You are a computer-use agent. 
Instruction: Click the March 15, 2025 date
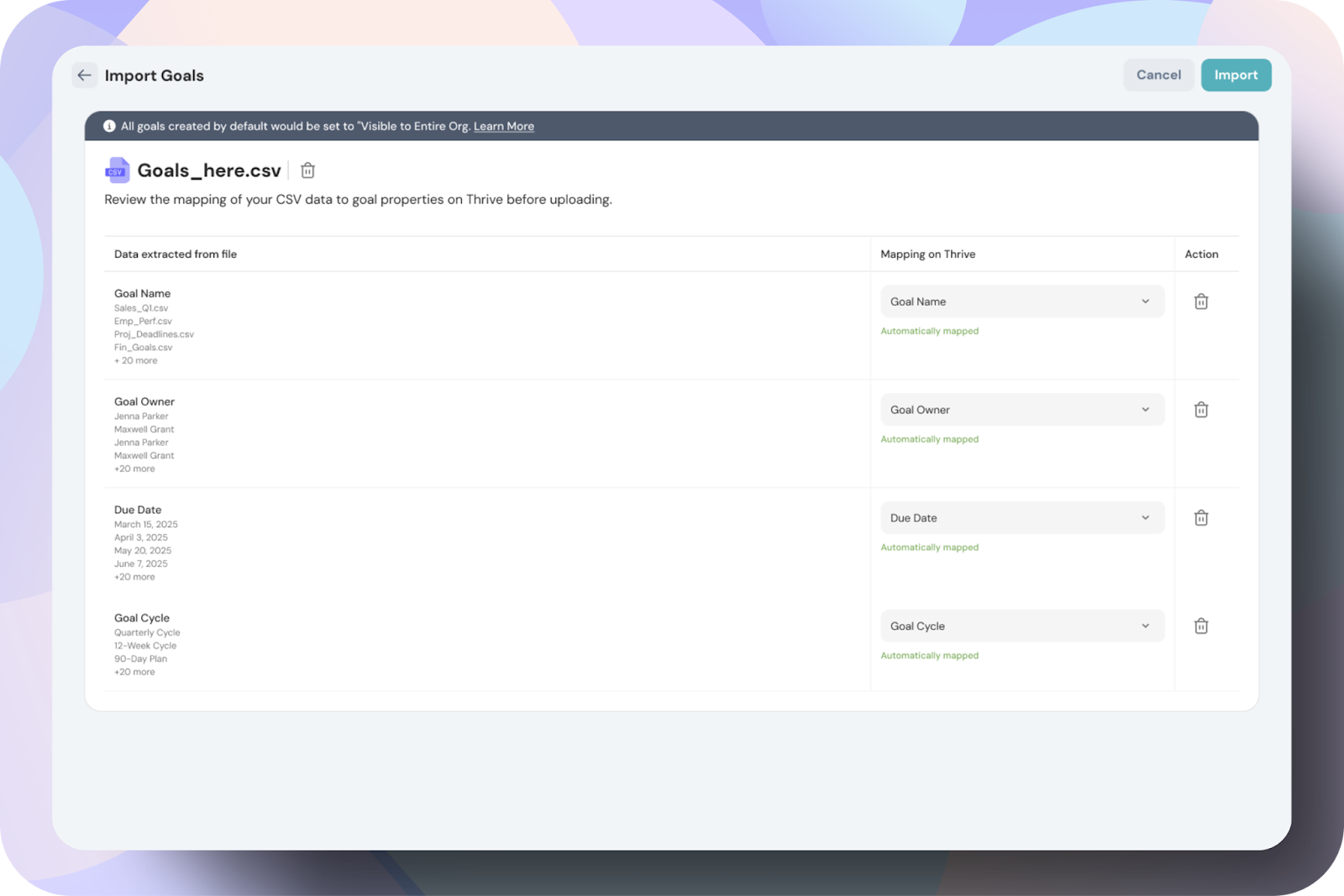pyautogui.click(x=146, y=525)
